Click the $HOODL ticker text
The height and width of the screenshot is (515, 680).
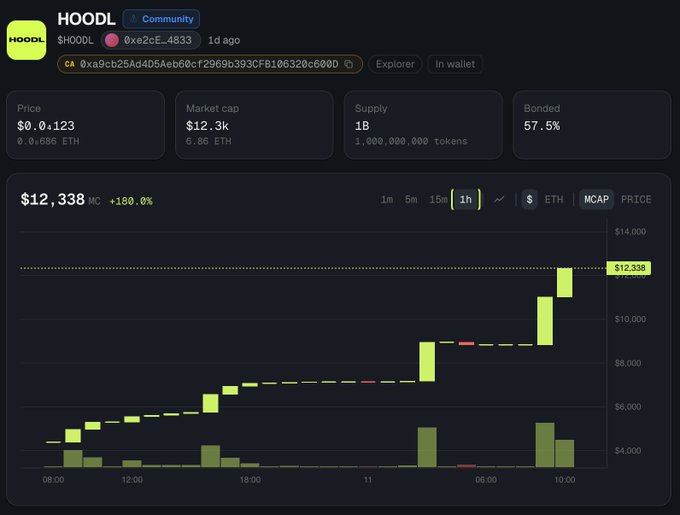point(75,40)
